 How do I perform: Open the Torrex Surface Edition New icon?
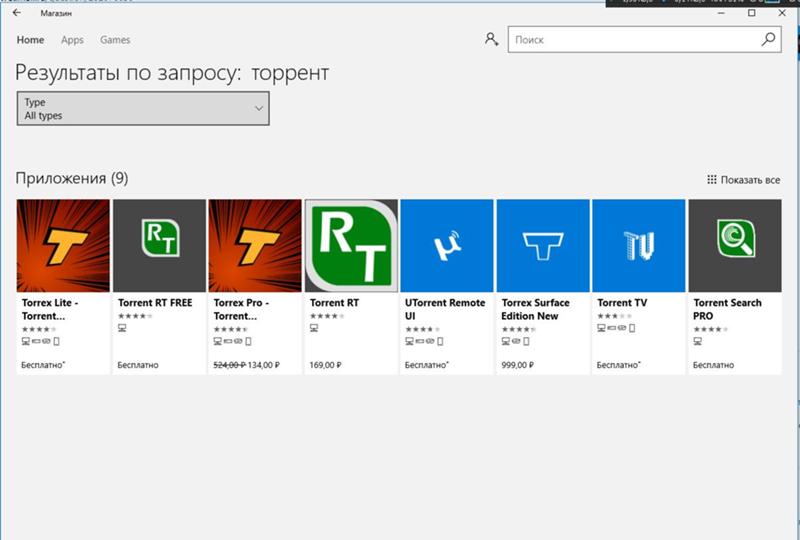coord(543,246)
